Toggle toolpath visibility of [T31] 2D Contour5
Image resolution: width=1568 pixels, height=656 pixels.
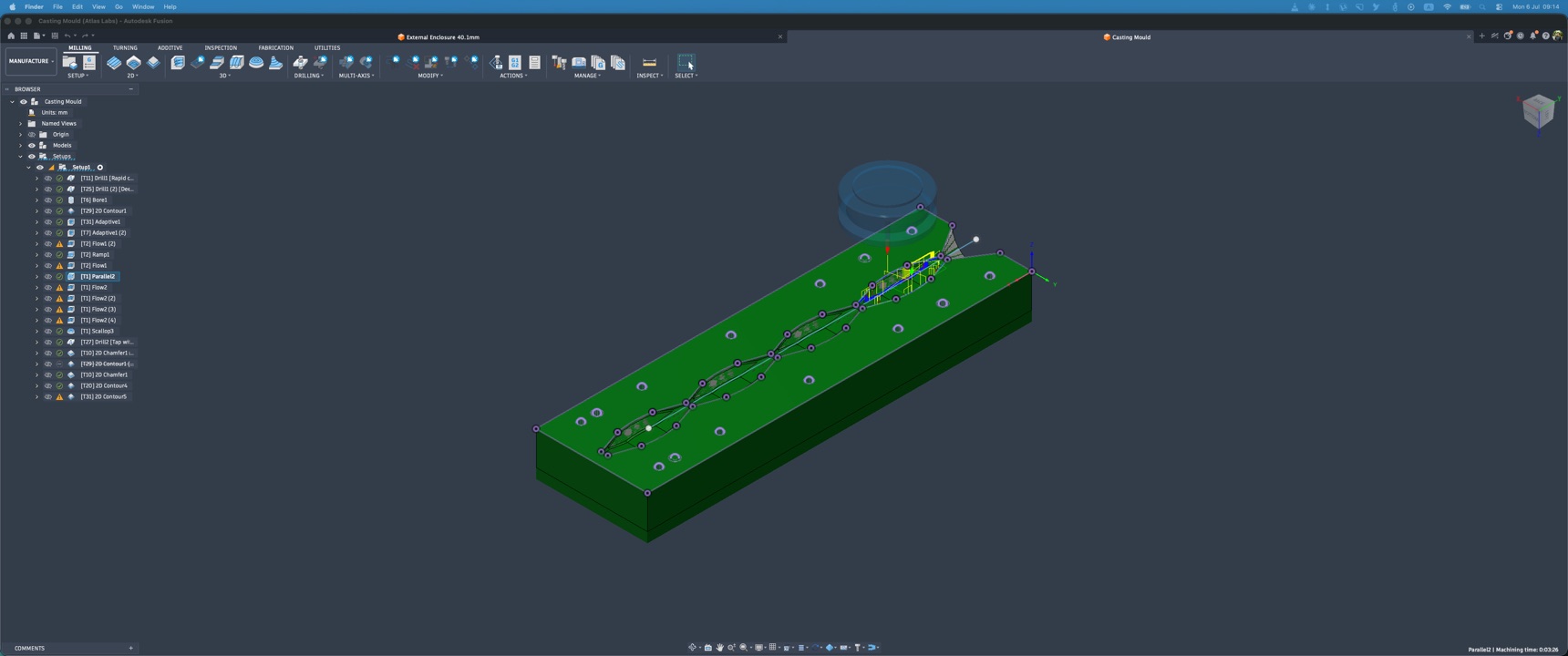tap(48, 397)
